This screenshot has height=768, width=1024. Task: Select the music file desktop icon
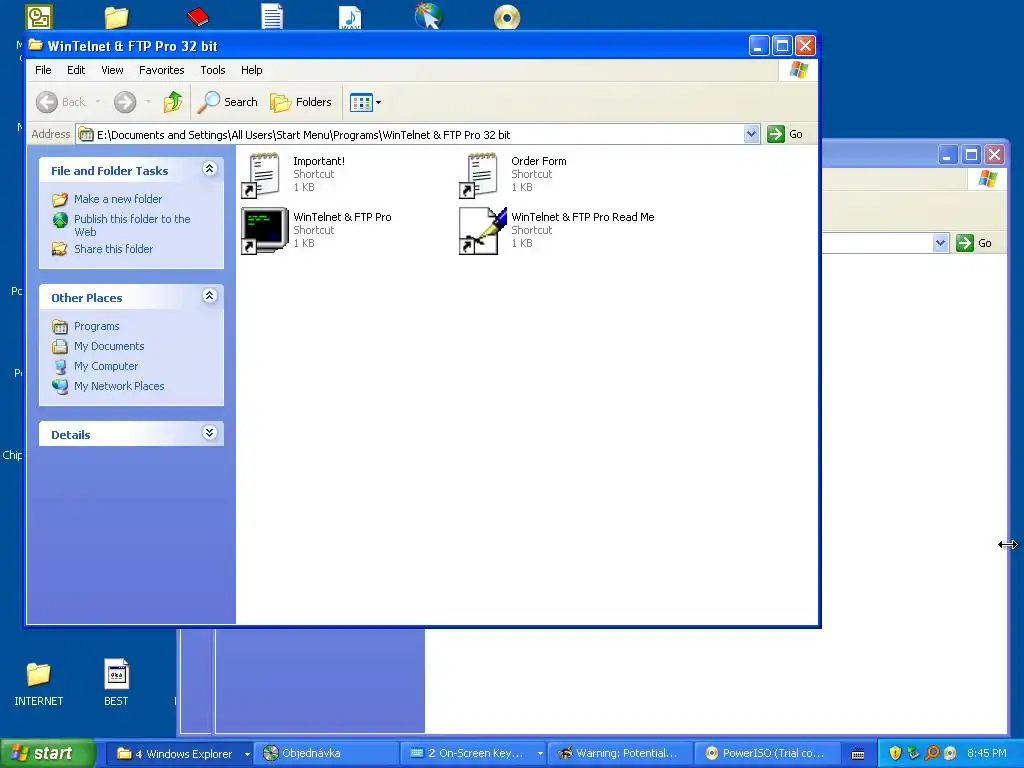pos(350,17)
